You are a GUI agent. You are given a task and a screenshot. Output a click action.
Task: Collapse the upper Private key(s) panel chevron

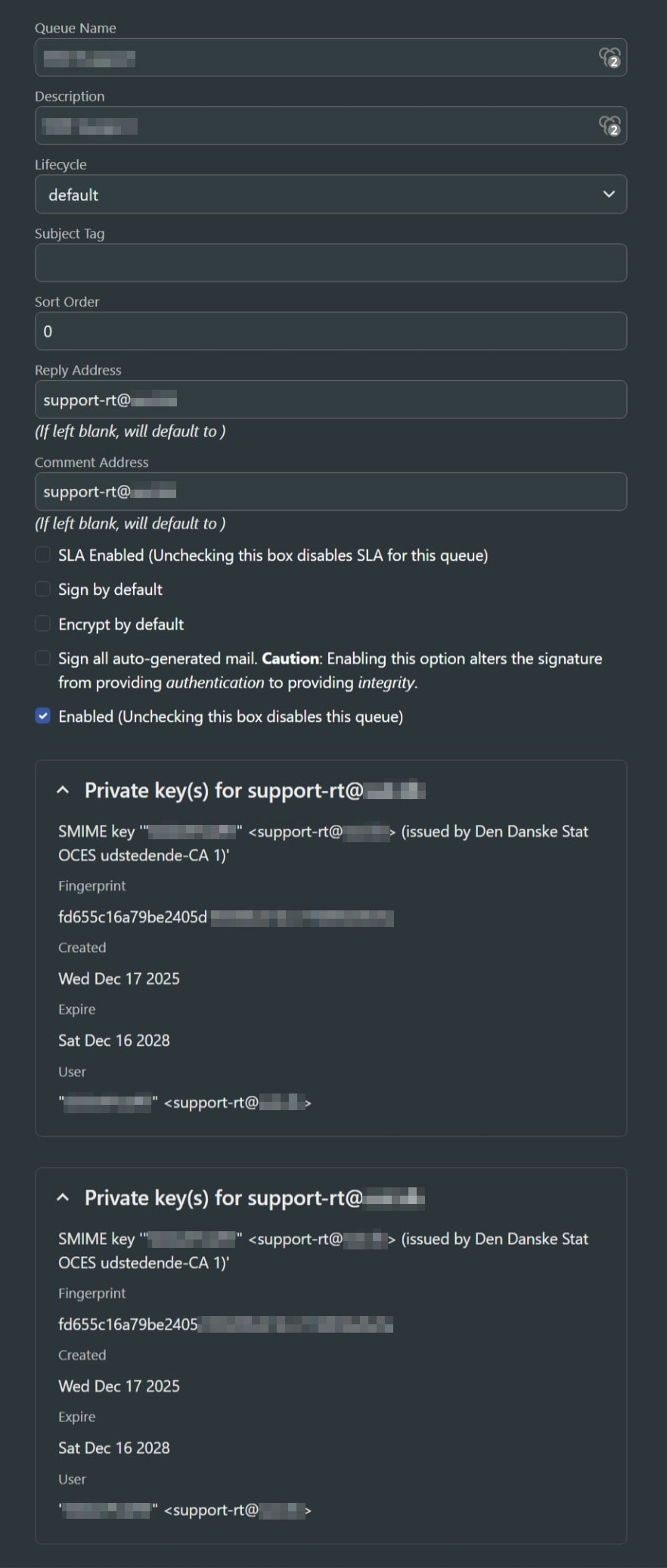point(64,791)
